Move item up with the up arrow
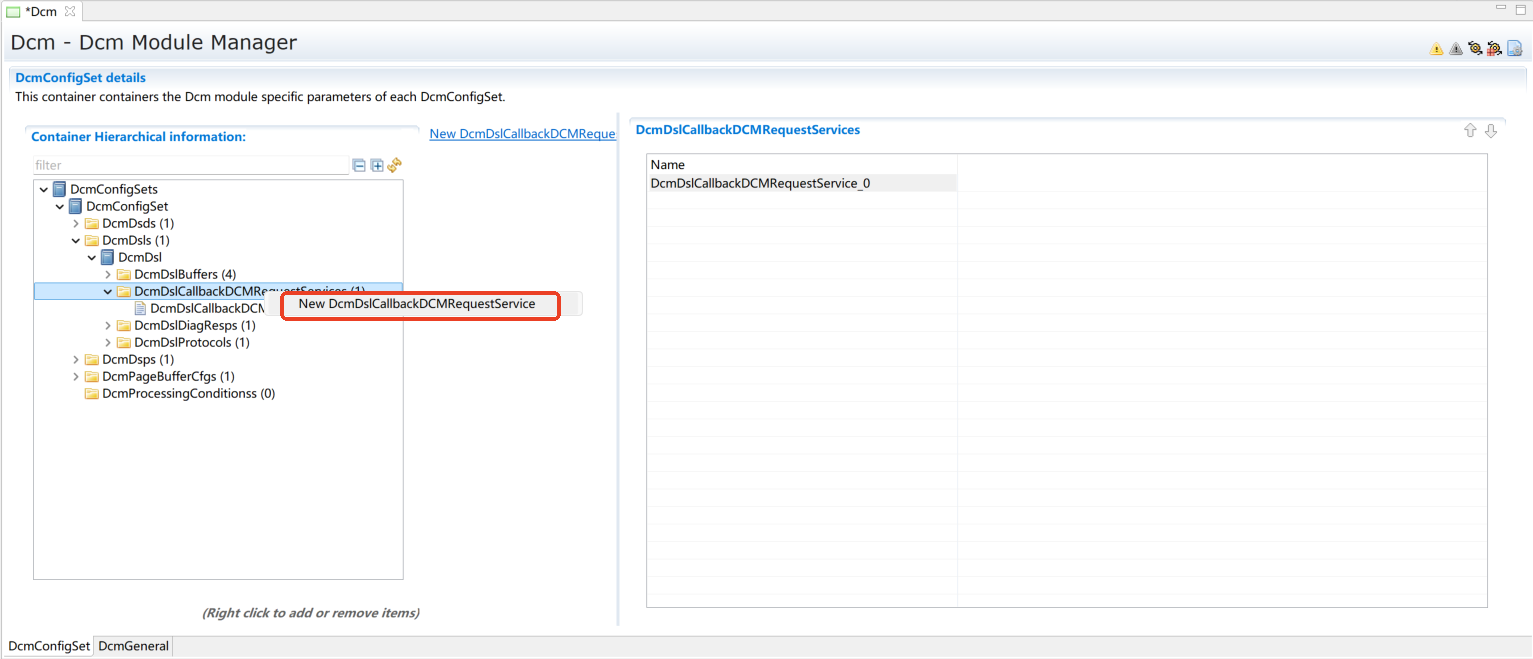 1470,131
